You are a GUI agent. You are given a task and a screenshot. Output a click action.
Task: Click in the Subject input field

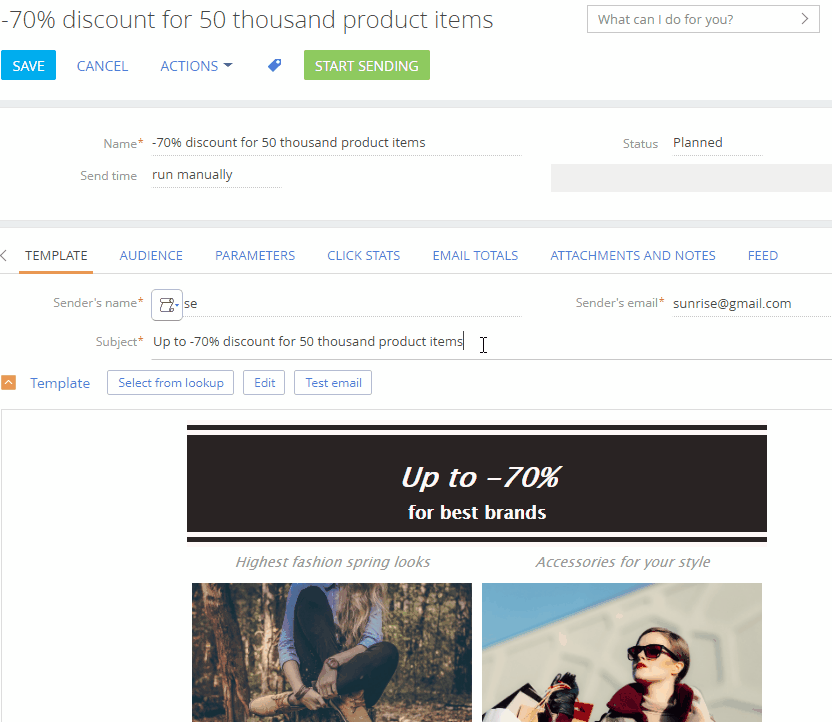coord(491,342)
